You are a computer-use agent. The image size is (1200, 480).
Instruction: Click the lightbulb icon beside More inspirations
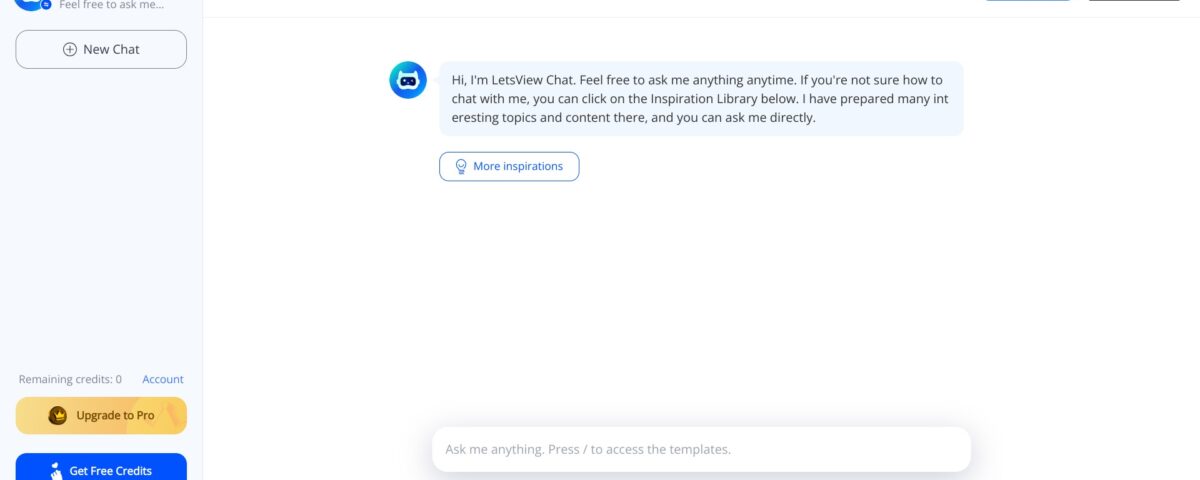pyautogui.click(x=461, y=166)
